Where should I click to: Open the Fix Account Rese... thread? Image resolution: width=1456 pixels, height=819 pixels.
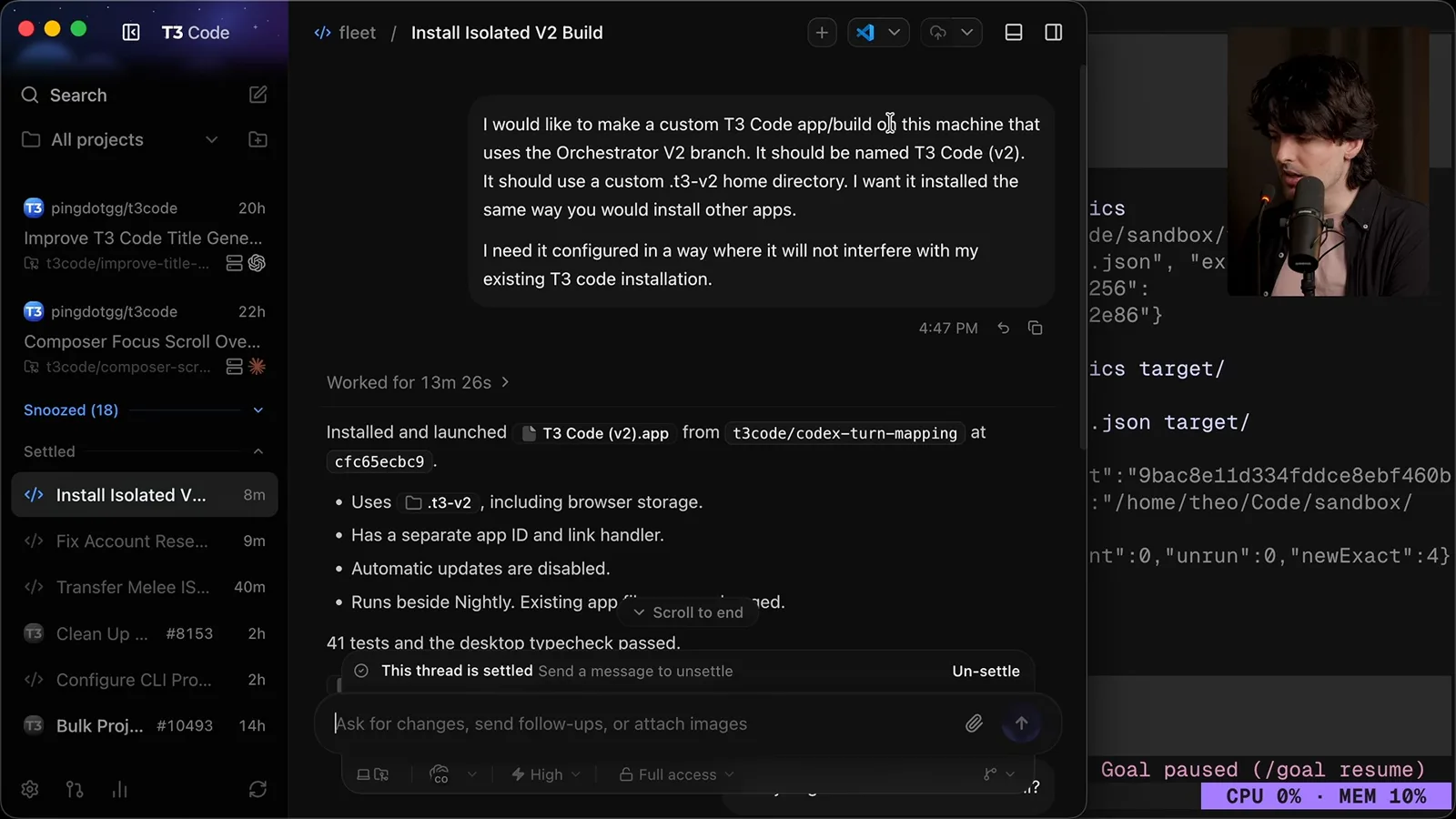(x=144, y=541)
